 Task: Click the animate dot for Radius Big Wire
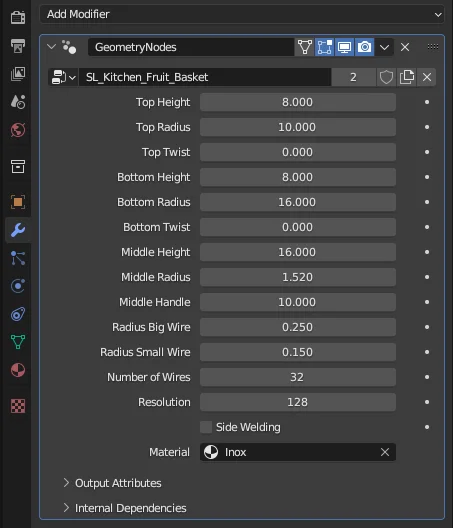point(427,327)
